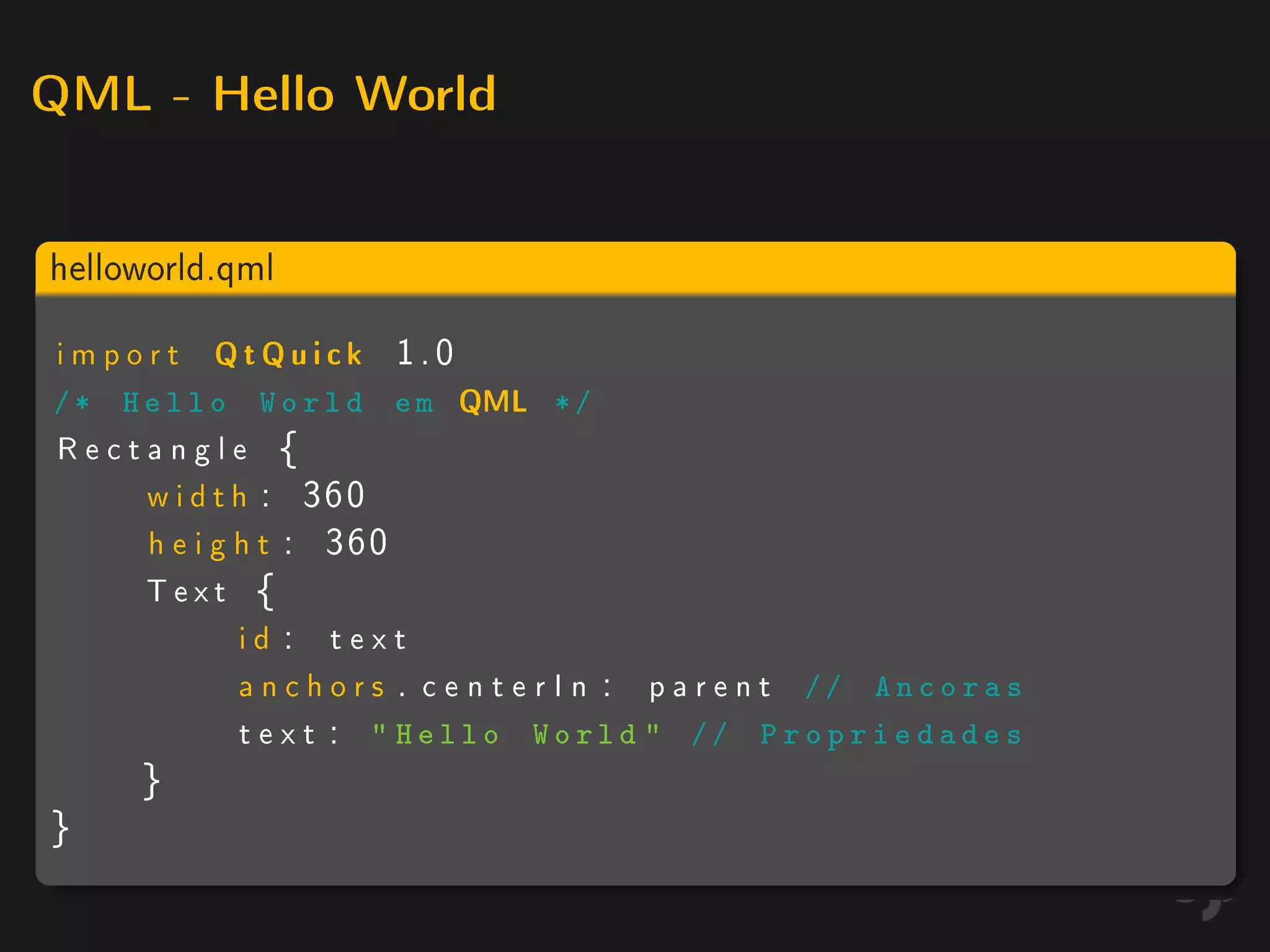Select the bold 'QtQuick' module name
The height and width of the screenshot is (952, 1270).
coord(288,355)
